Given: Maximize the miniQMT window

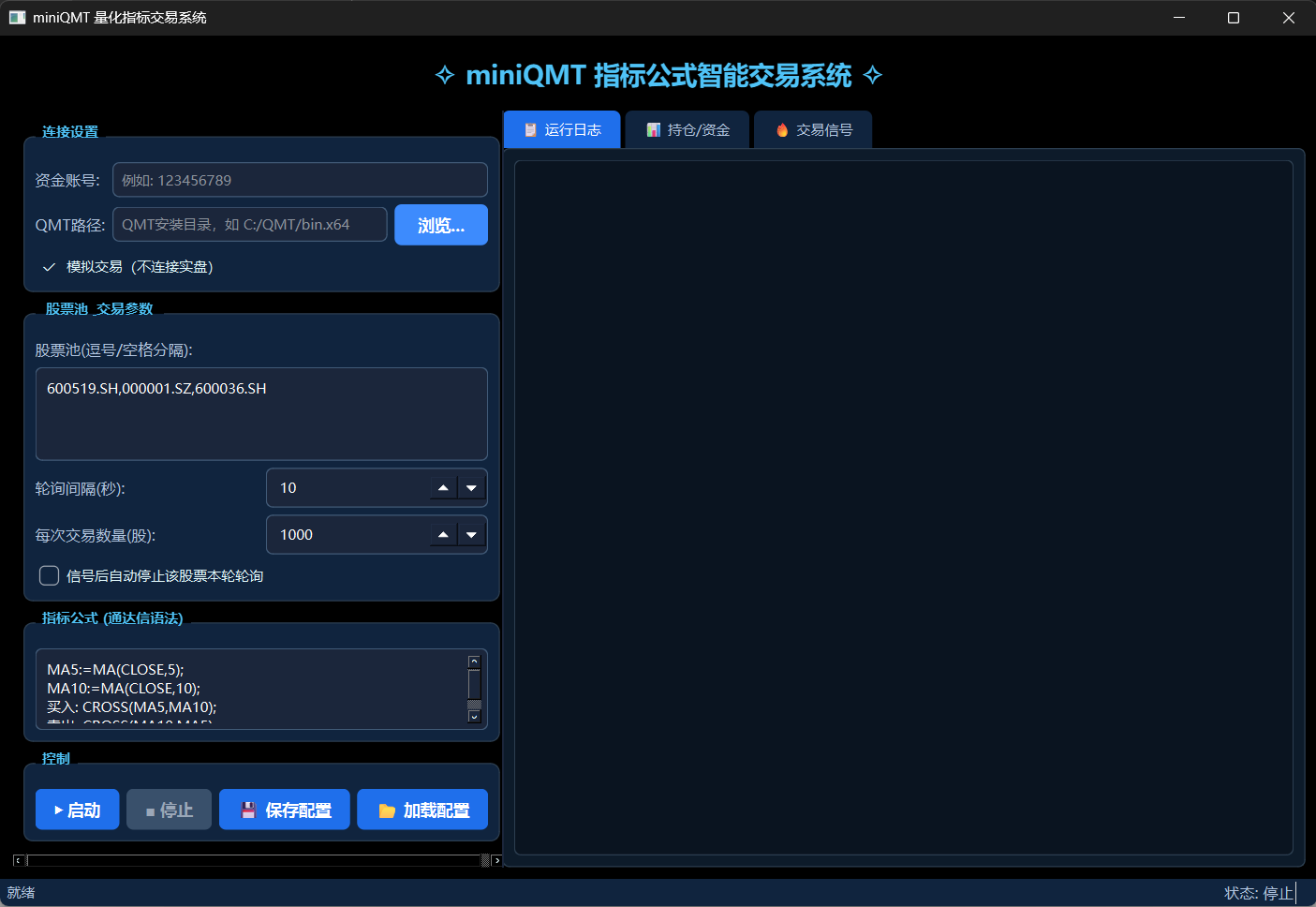Looking at the screenshot, I should click(1234, 18).
